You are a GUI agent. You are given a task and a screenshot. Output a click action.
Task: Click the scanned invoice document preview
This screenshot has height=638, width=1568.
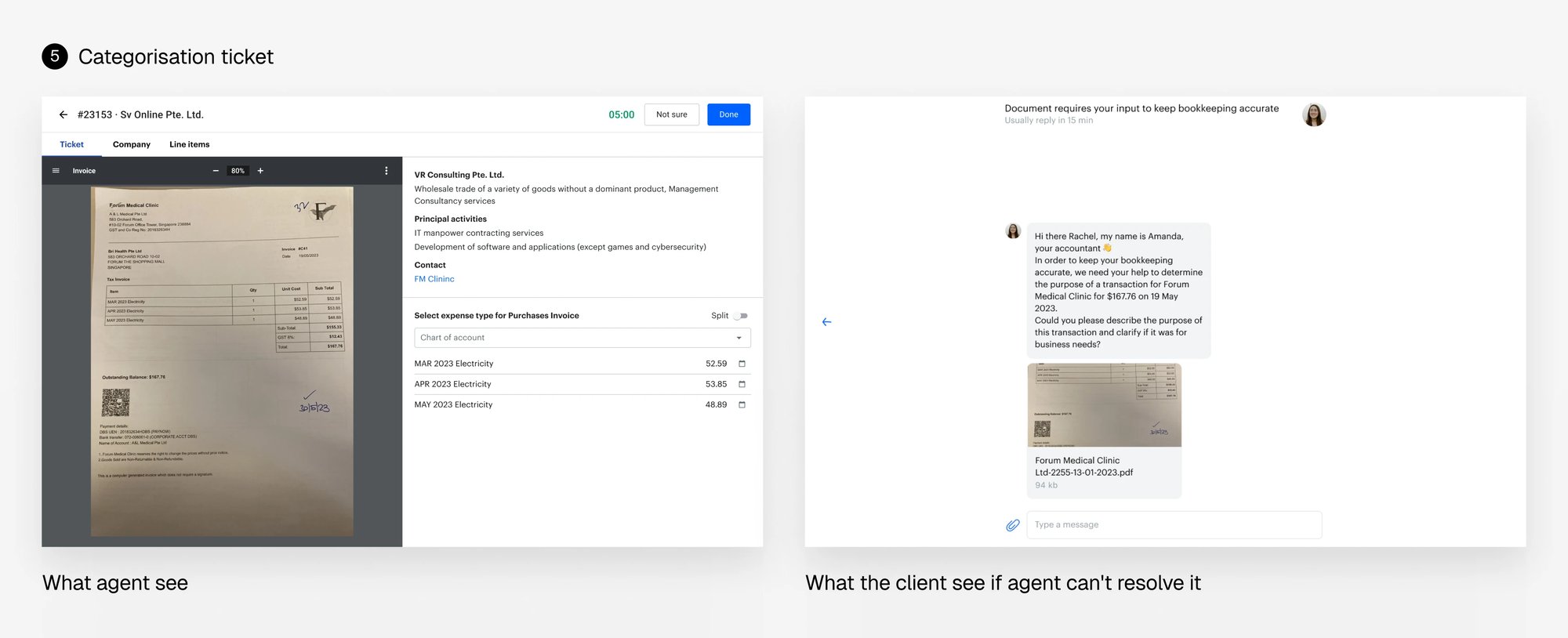(222, 361)
